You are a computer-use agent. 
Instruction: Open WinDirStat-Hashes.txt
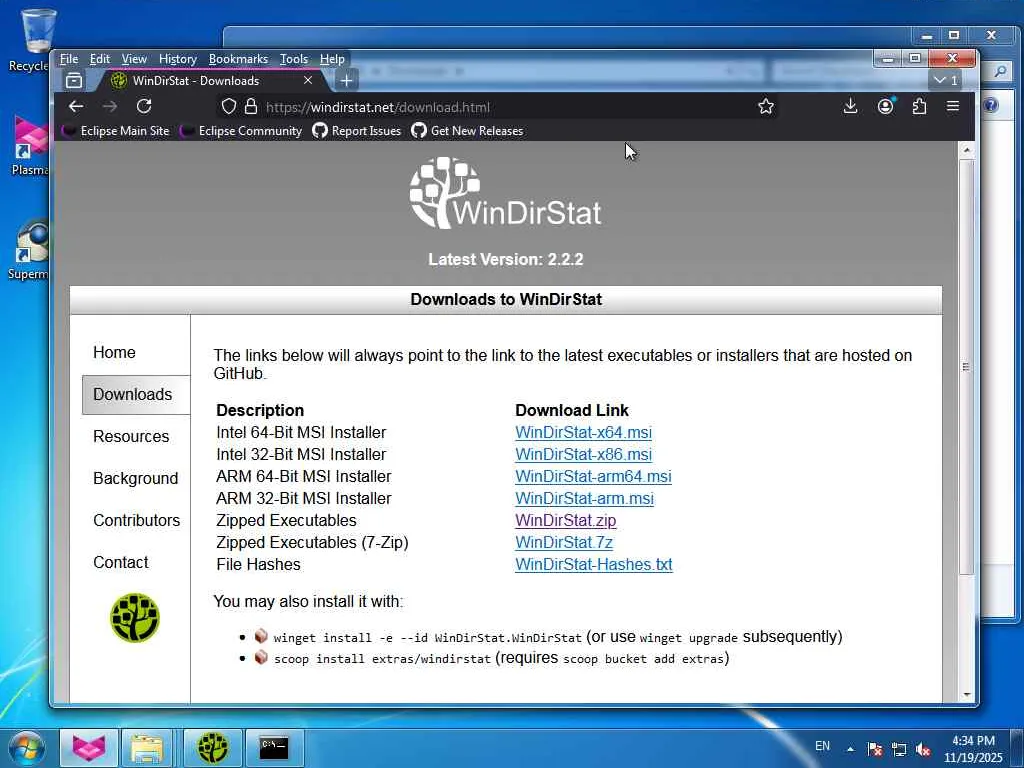click(x=594, y=565)
